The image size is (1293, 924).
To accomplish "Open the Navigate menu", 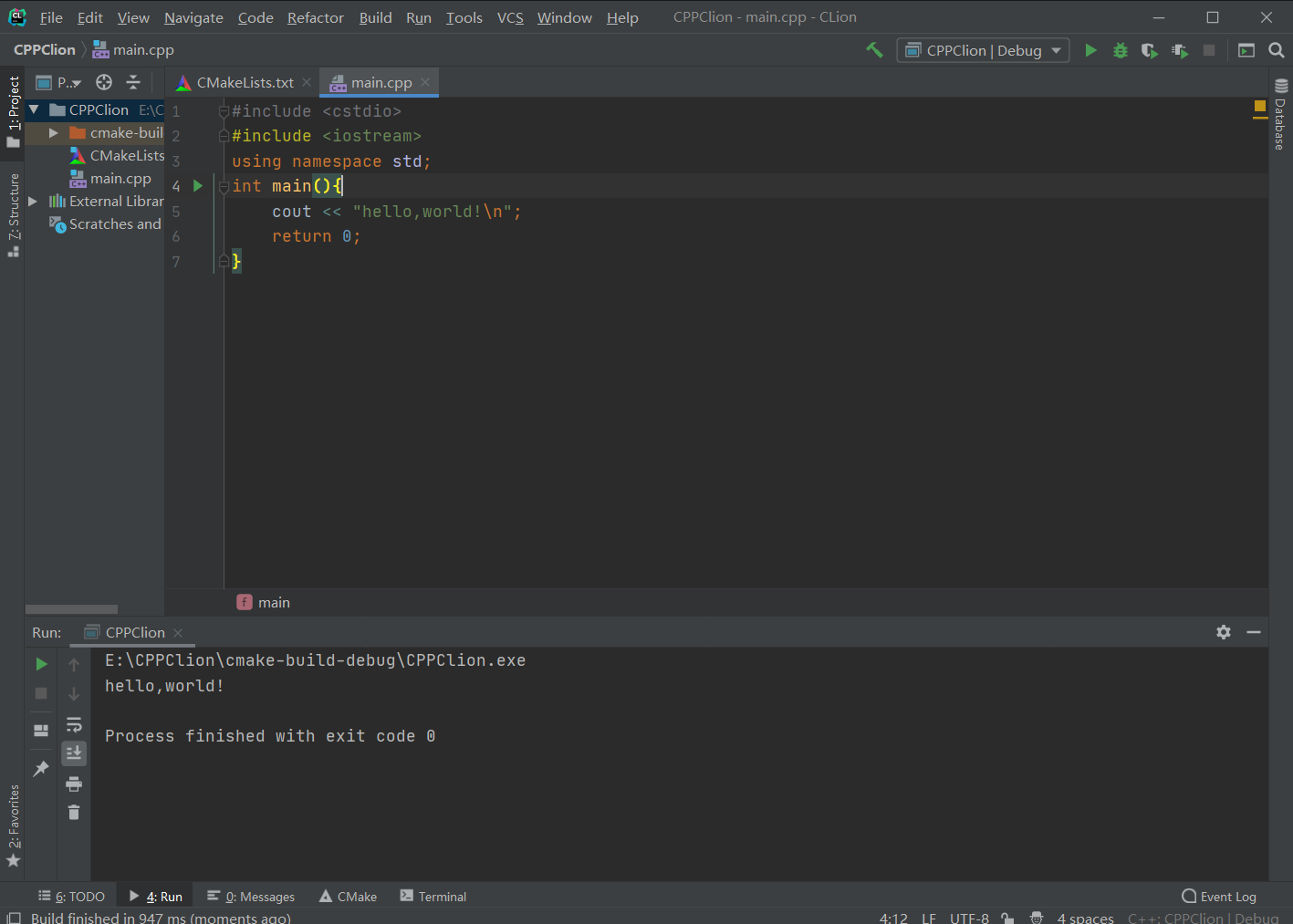I will tap(193, 17).
